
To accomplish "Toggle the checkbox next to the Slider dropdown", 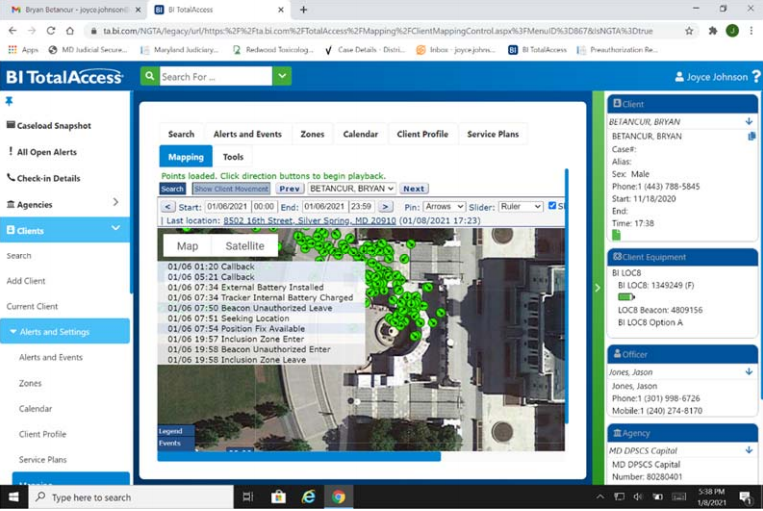I will [553, 206].
